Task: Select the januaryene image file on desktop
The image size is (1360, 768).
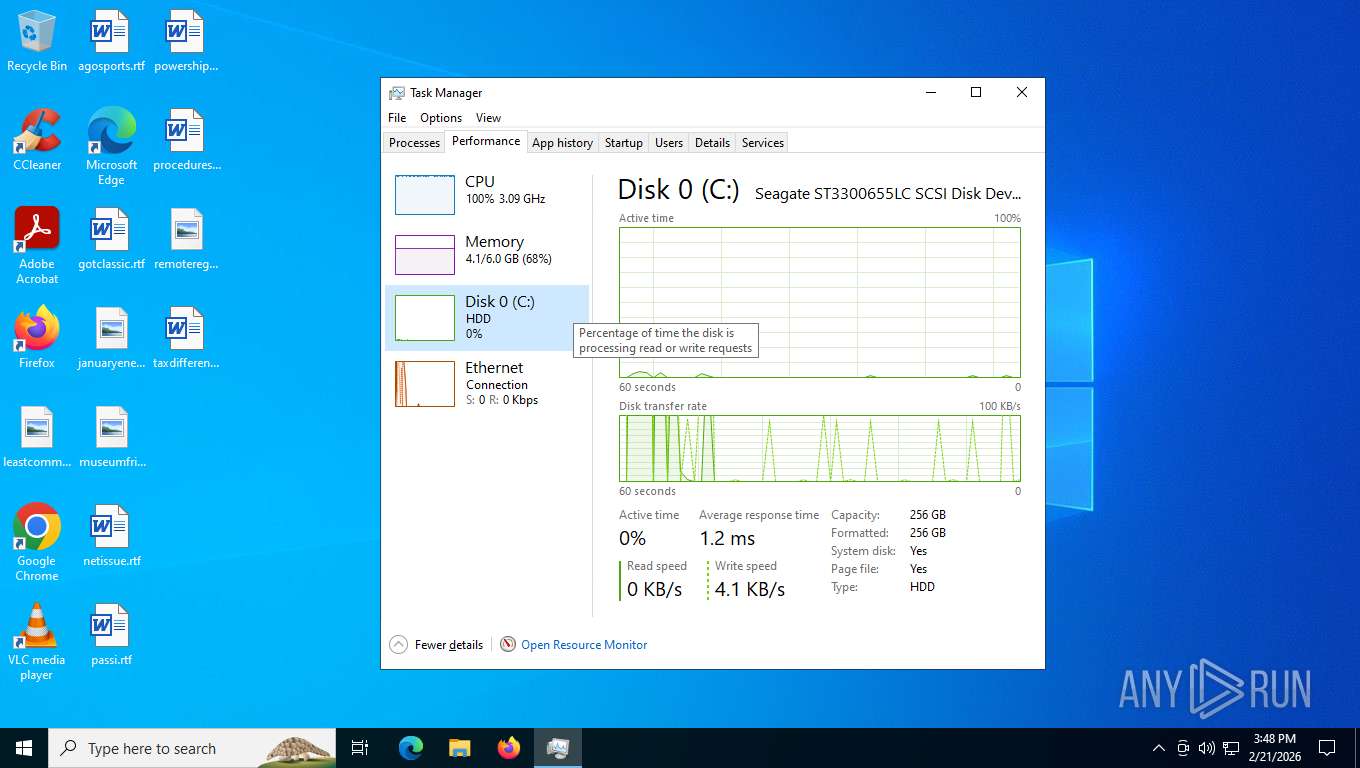Action: pyautogui.click(x=111, y=338)
